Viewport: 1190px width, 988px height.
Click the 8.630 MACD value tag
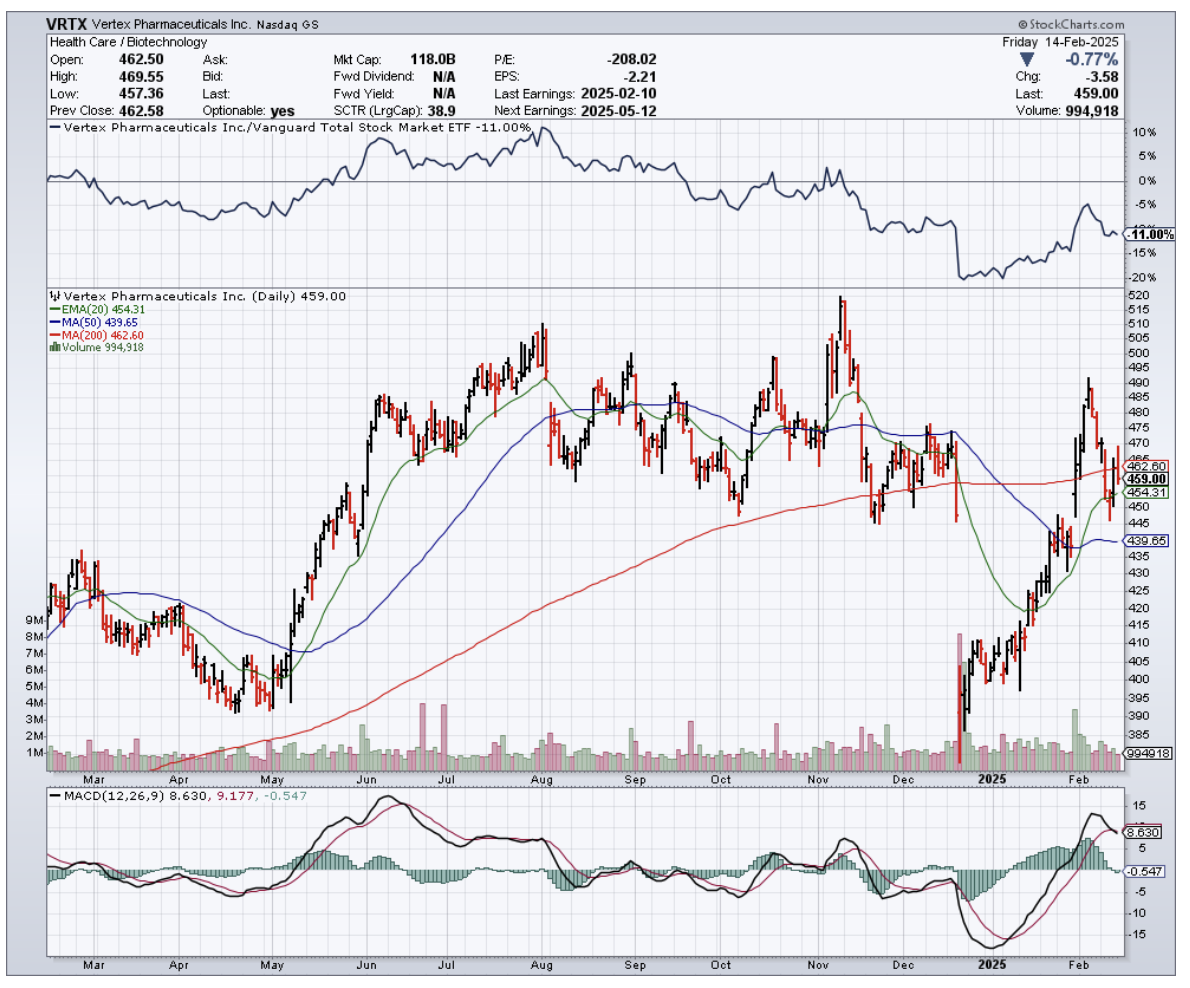(x=1145, y=831)
